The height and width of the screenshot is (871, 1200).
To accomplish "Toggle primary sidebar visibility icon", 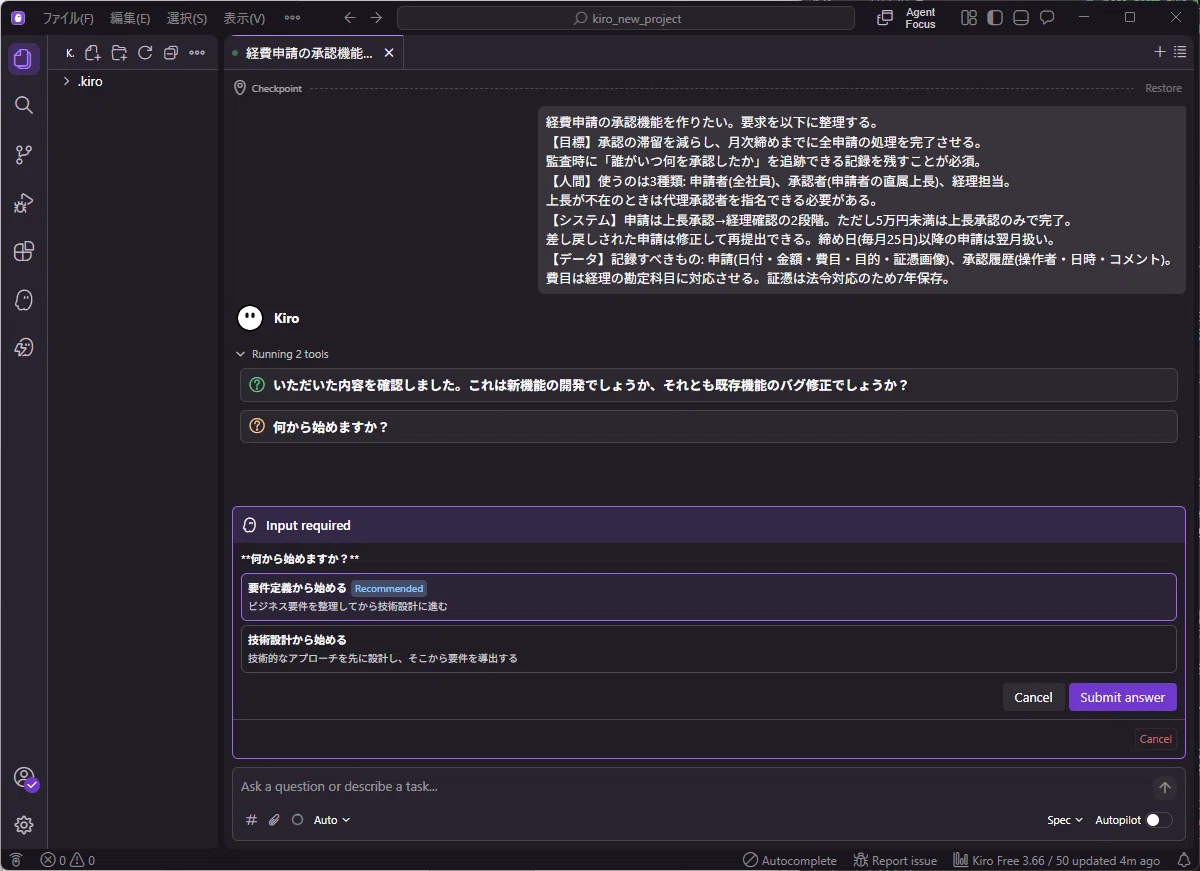I will (x=994, y=18).
